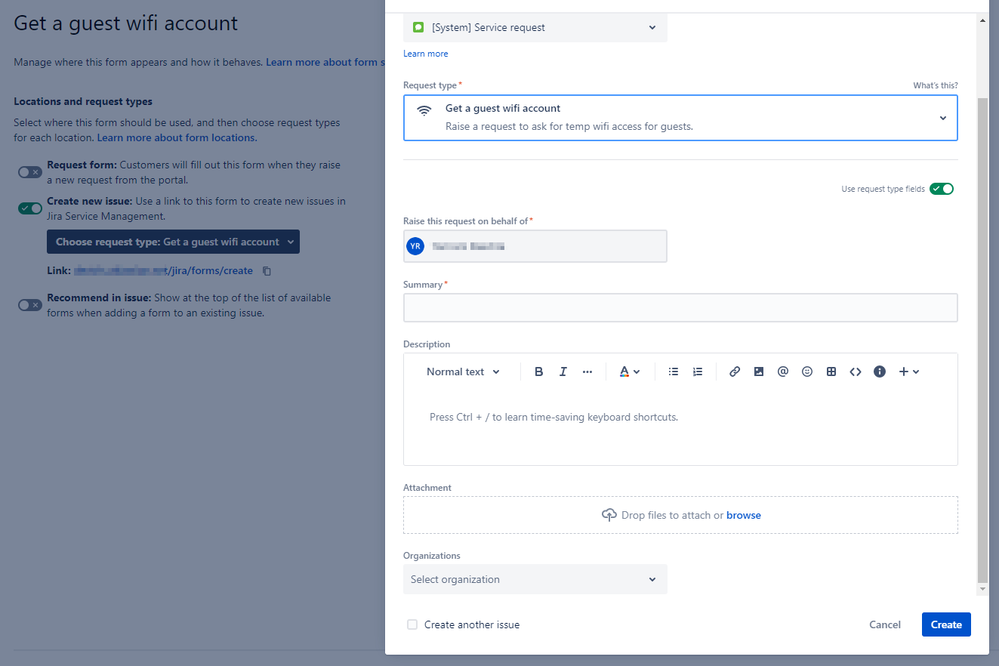The height and width of the screenshot is (666, 999).
Task: Click the Create button
Action: (945, 624)
